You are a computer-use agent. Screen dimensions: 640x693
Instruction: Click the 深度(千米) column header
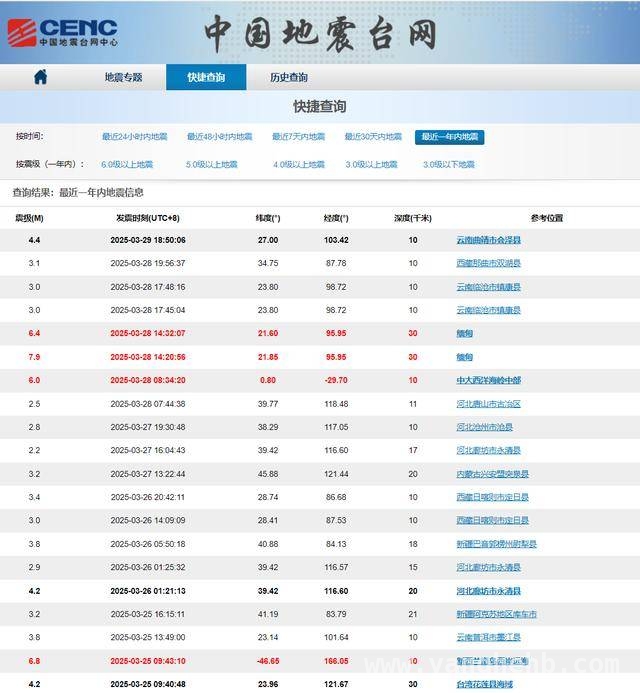pos(413,218)
